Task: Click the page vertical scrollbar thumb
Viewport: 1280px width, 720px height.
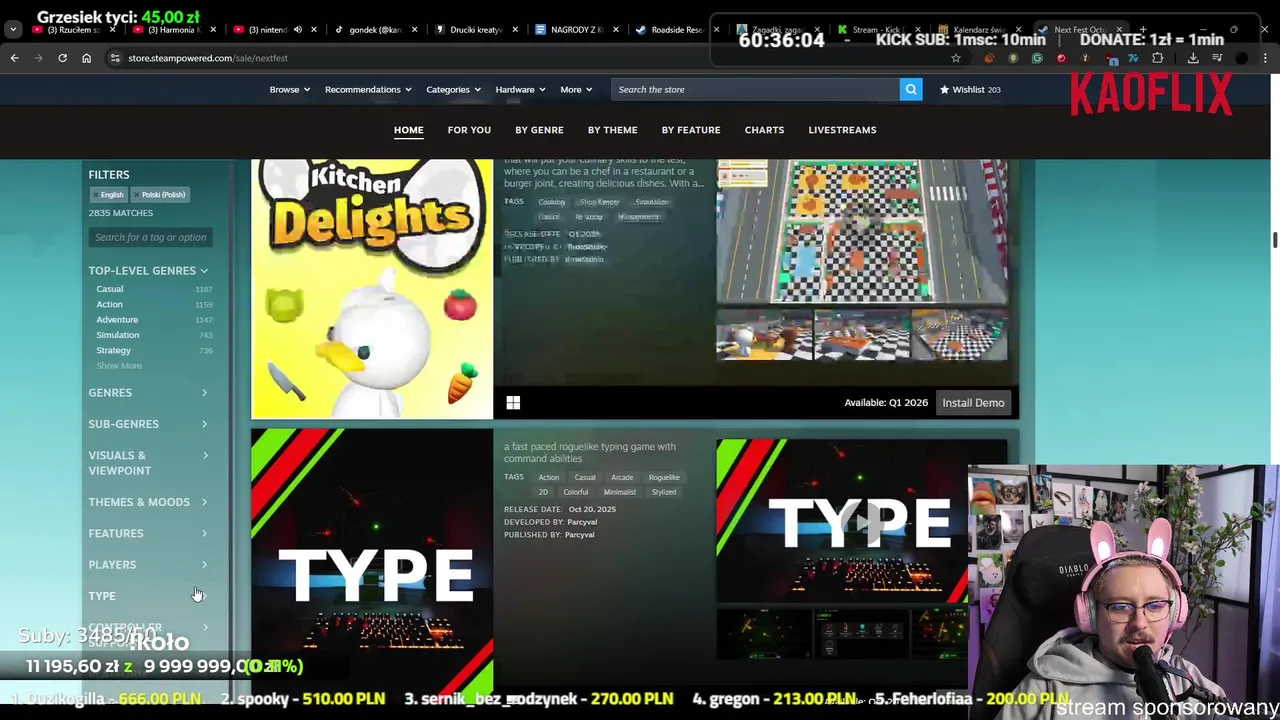Action: pos(1275,240)
